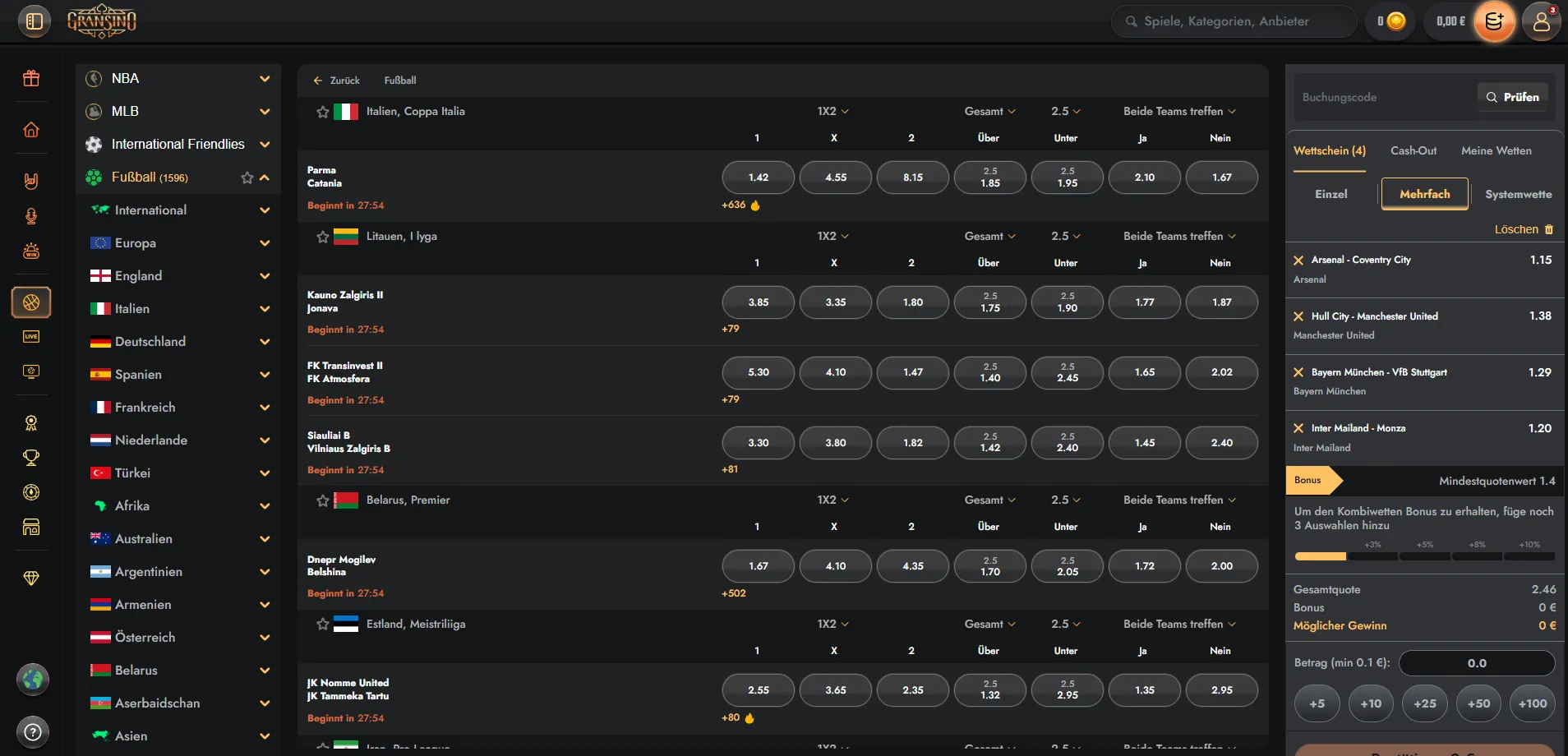Favorite the Belarus, Premier league star
Image resolution: width=1568 pixels, height=756 pixels.
point(323,500)
